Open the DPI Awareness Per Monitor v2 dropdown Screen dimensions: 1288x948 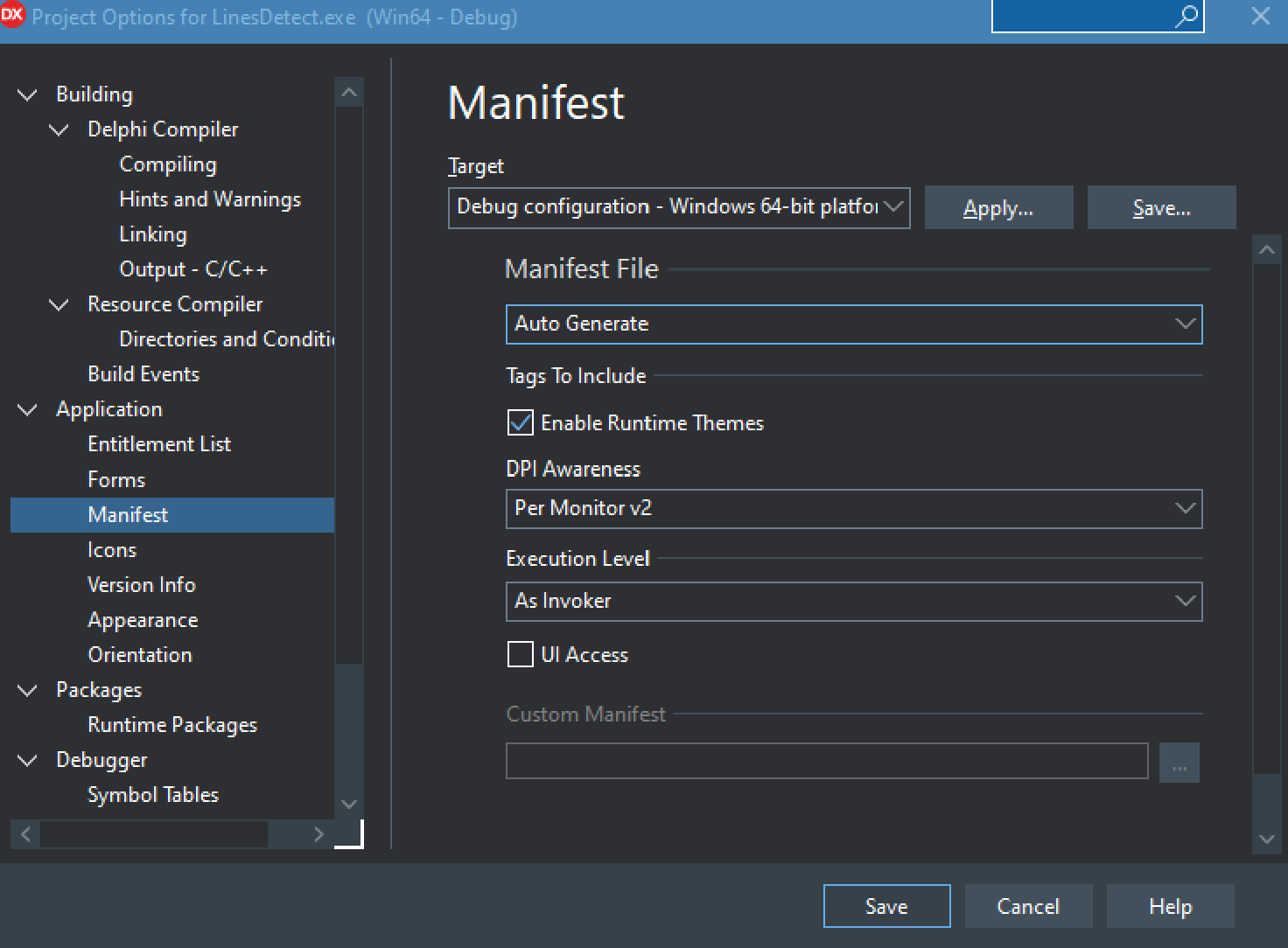854,509
